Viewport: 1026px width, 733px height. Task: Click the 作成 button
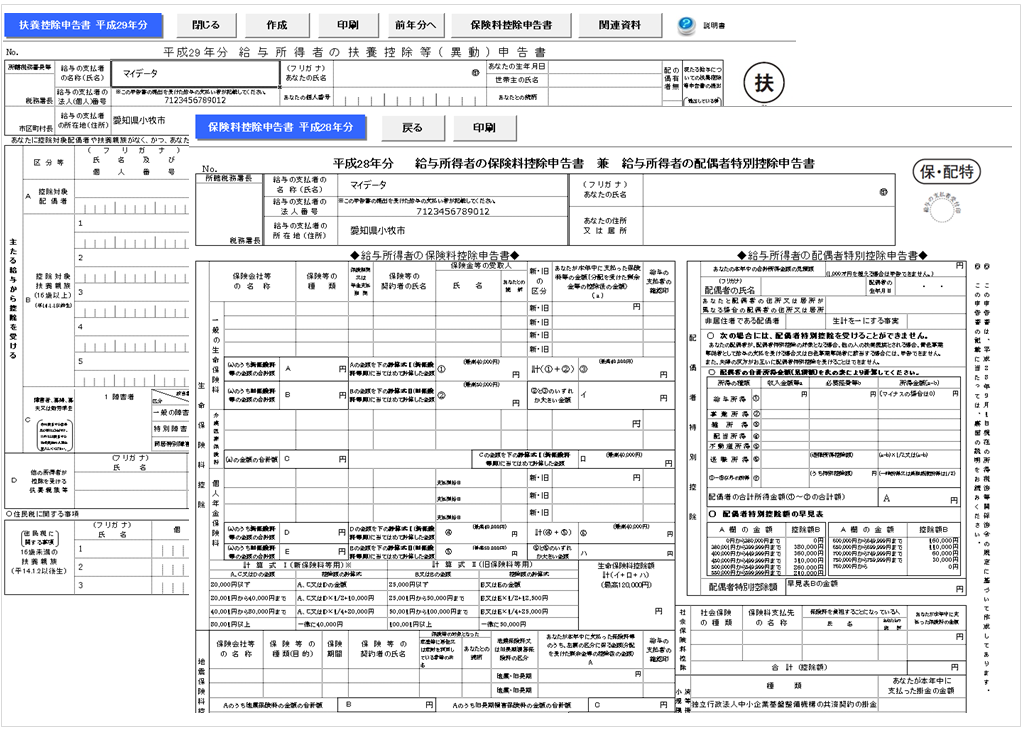pos(277,26)
